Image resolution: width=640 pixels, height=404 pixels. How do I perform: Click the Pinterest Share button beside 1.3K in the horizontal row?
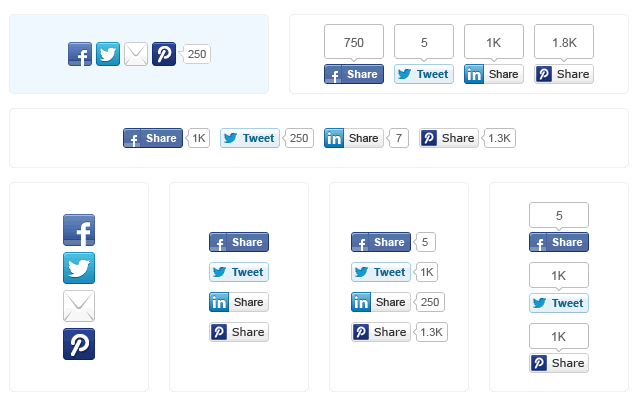click(x=449, y=138)
